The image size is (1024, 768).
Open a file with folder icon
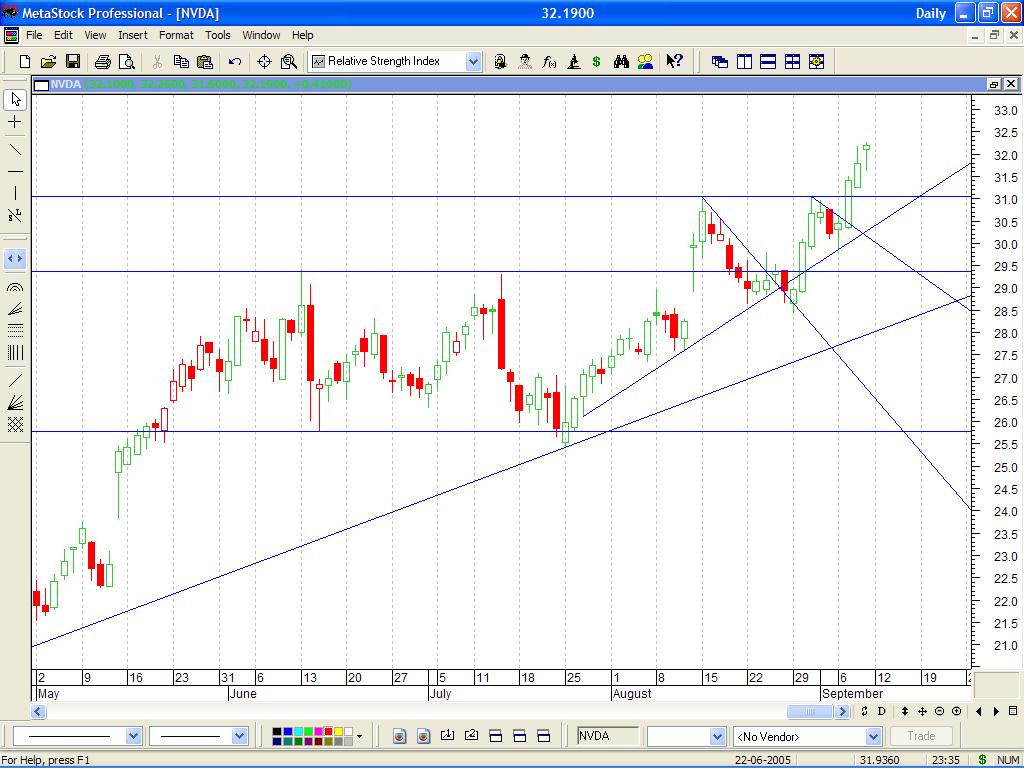pyautogui.click(x=48, y=61)
